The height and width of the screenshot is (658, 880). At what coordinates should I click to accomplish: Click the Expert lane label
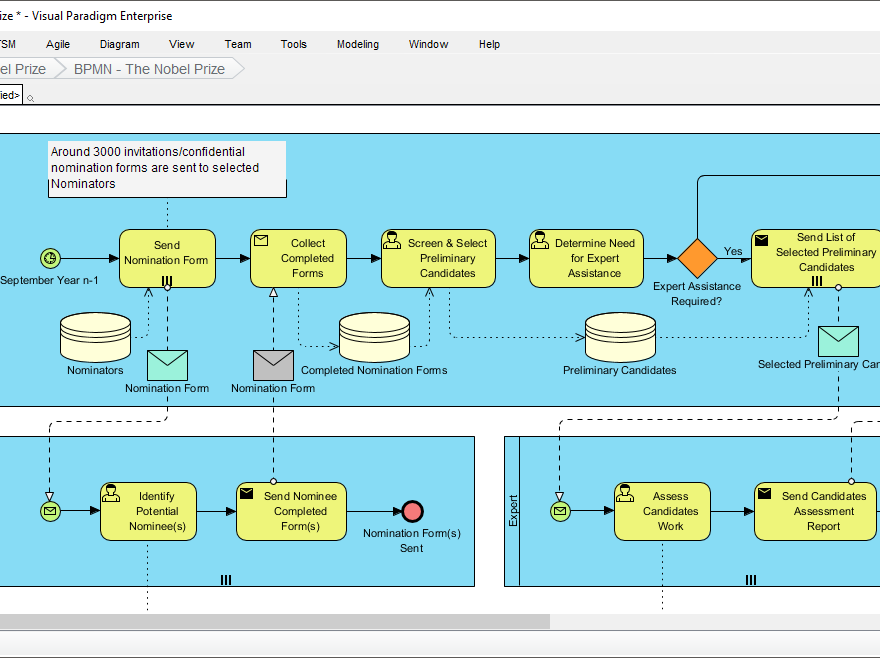pos(514,509)
